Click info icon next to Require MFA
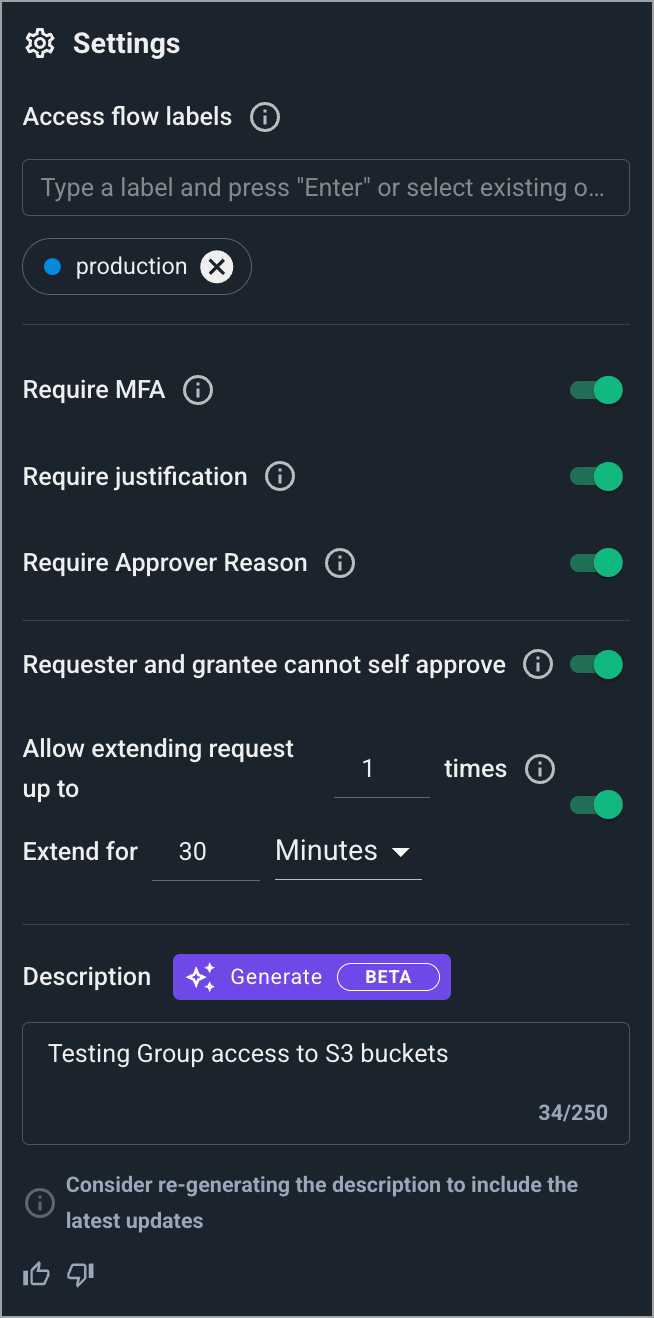654x1318 pixels. (x=198, y=390)
